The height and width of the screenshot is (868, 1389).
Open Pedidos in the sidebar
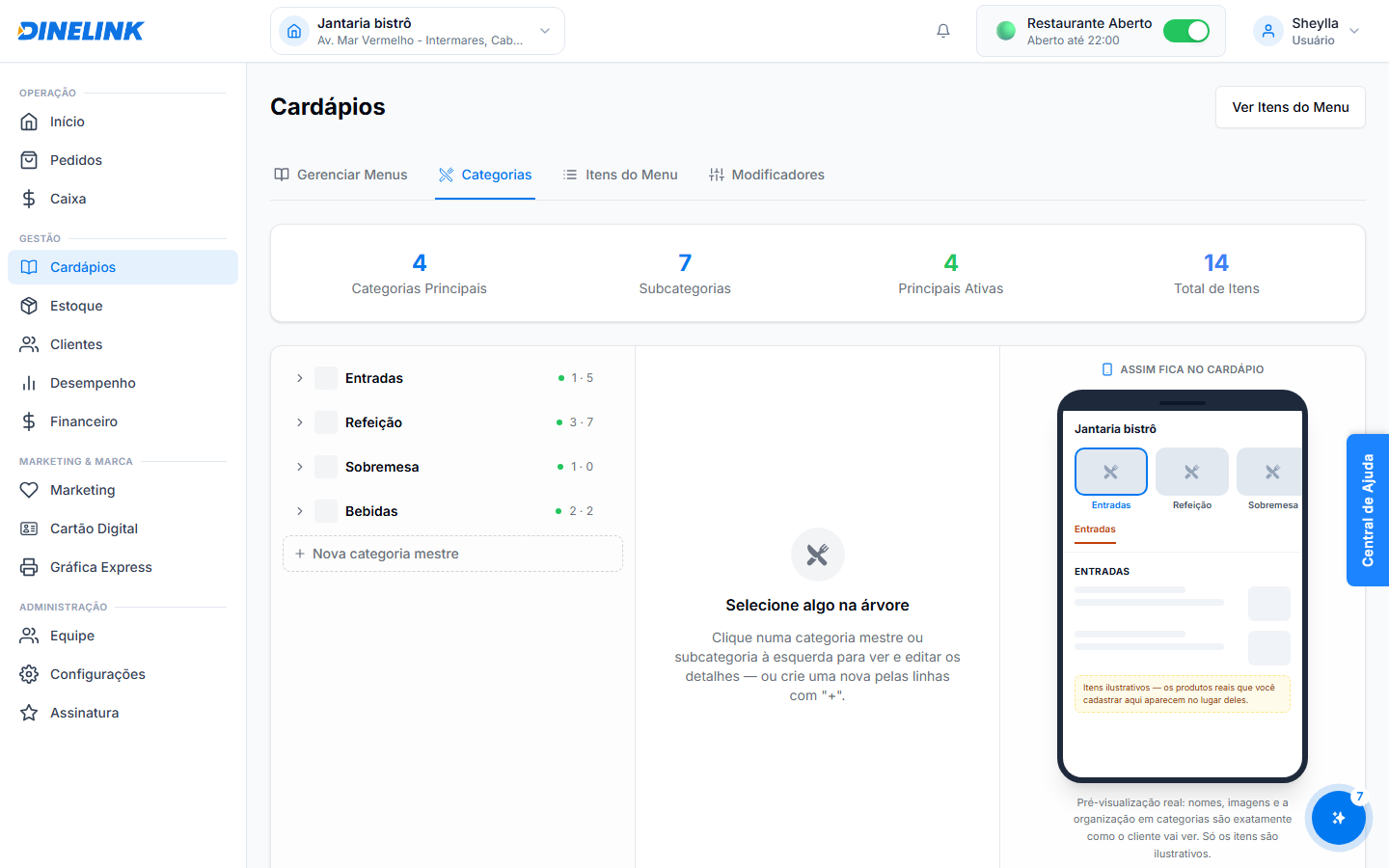pyautogui.click(x=123, y=160)
